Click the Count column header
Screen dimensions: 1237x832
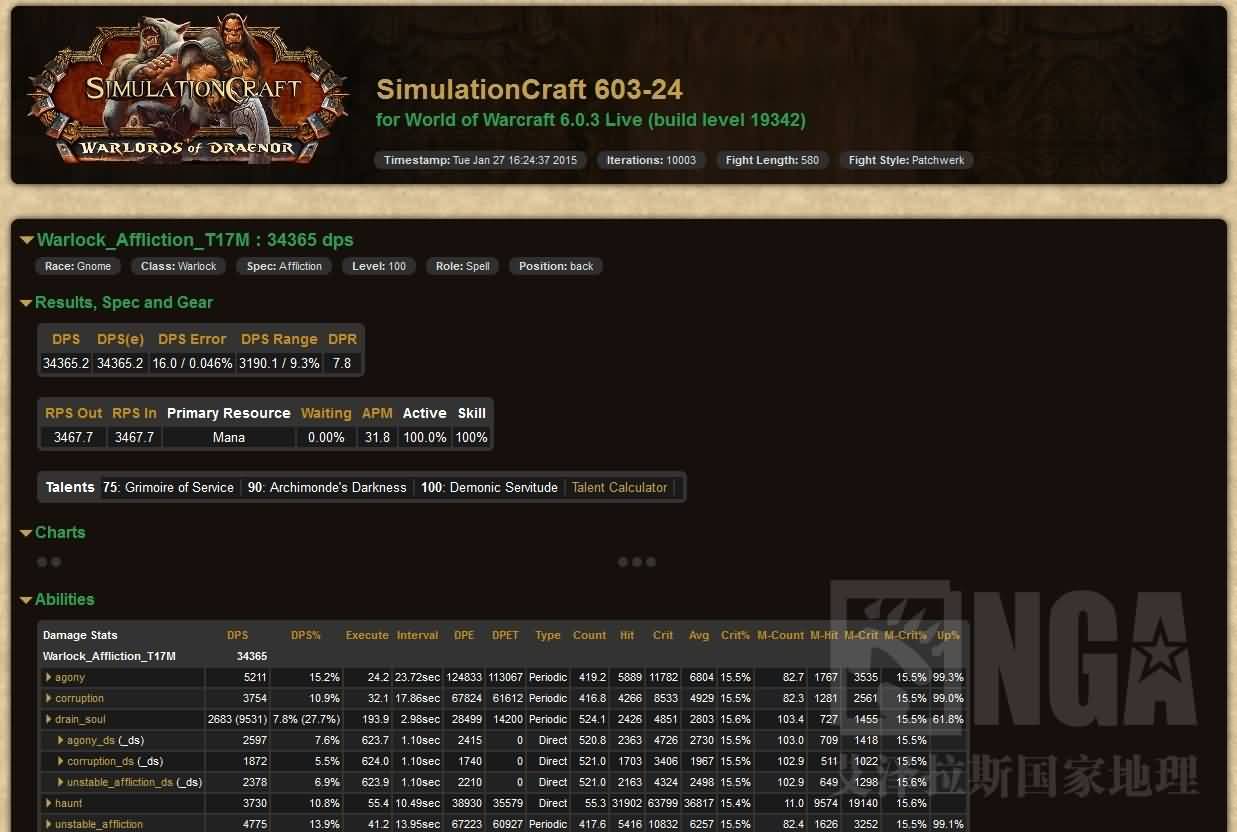pos(589,635)
